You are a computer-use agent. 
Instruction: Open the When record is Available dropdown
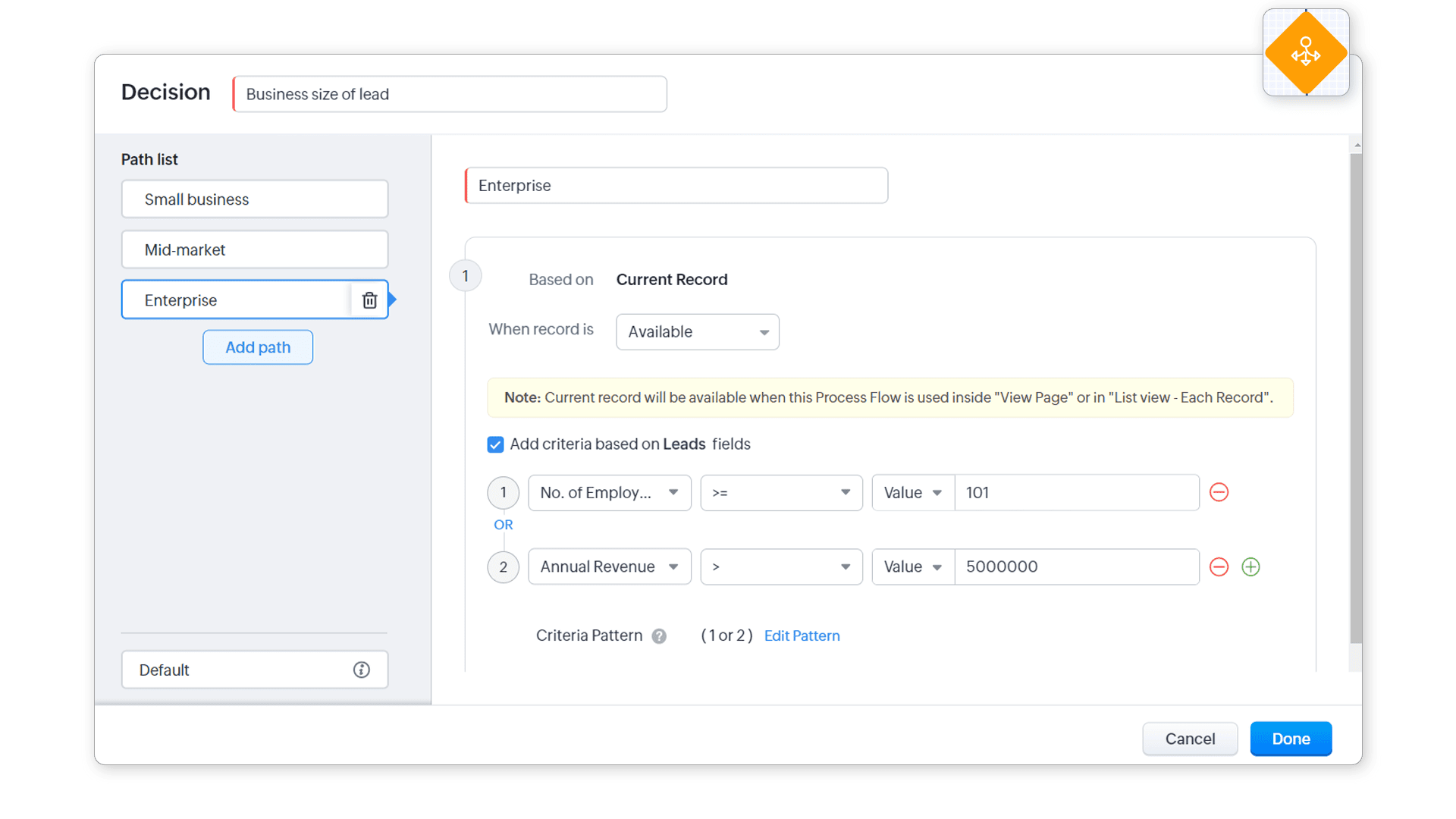click(697, 332)
